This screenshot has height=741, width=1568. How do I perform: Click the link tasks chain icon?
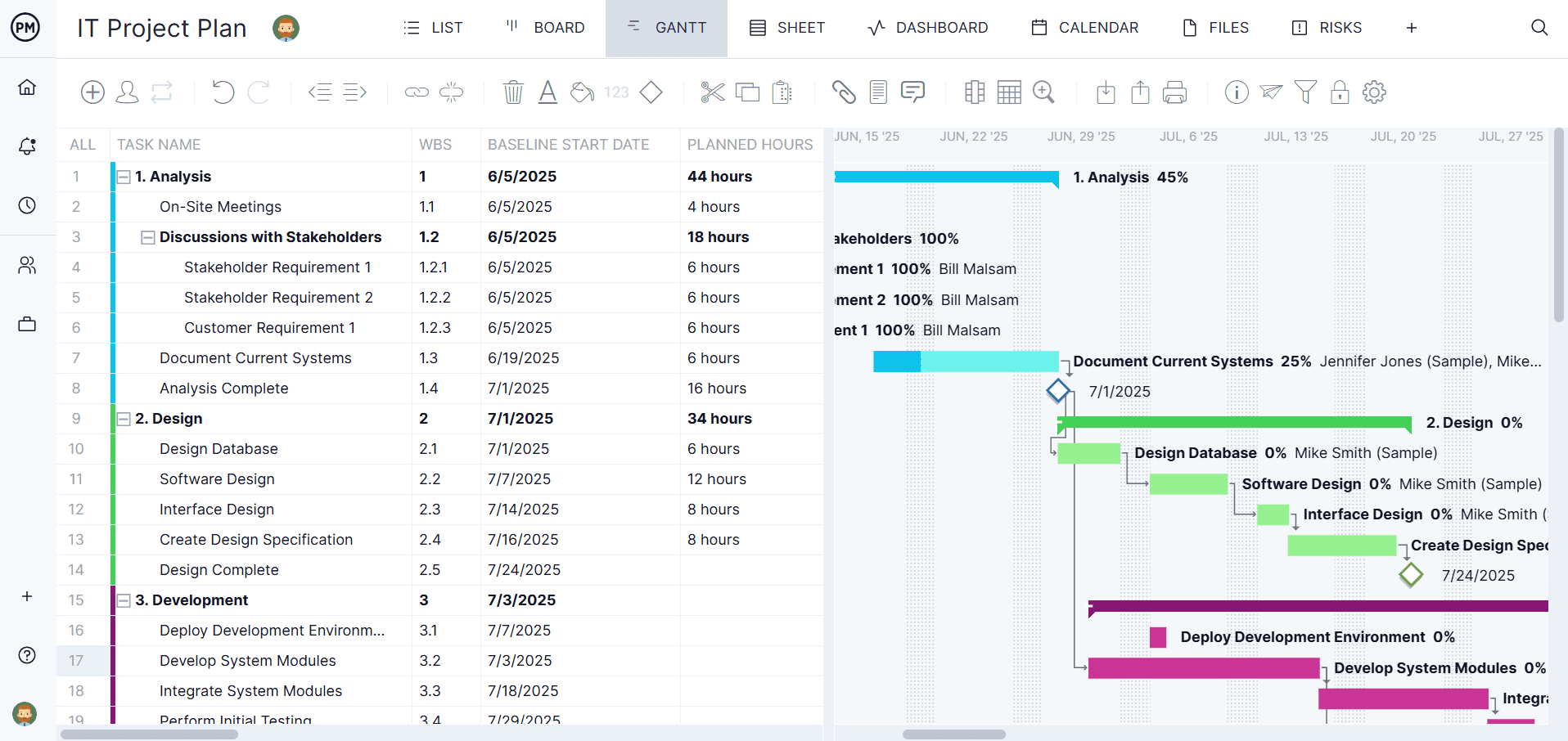click(x=417, y=92)
